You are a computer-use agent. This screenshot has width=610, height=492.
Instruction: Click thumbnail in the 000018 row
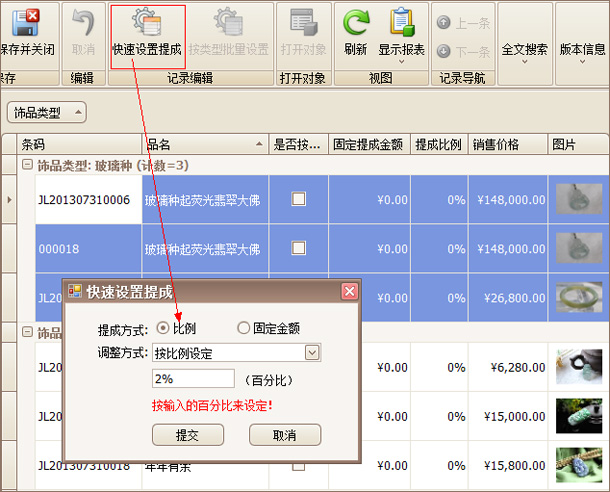coord(579,248)
